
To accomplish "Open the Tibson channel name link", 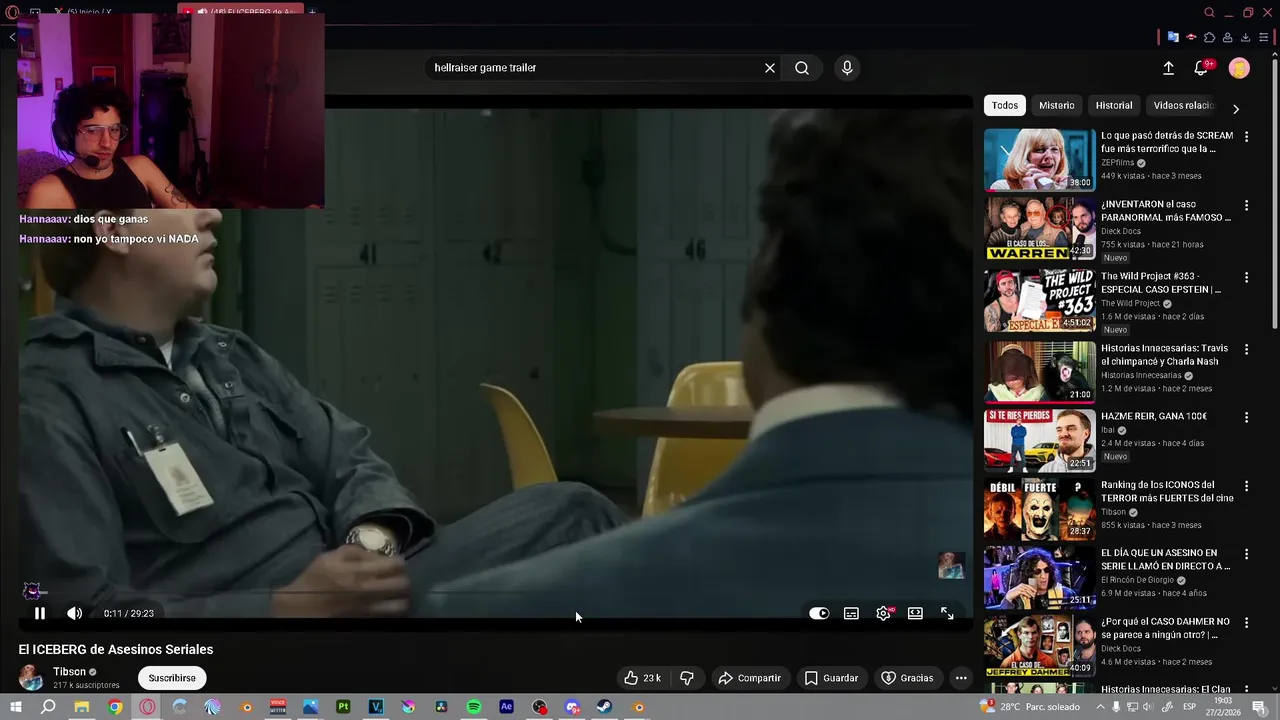I will click(x=69, y=672).
